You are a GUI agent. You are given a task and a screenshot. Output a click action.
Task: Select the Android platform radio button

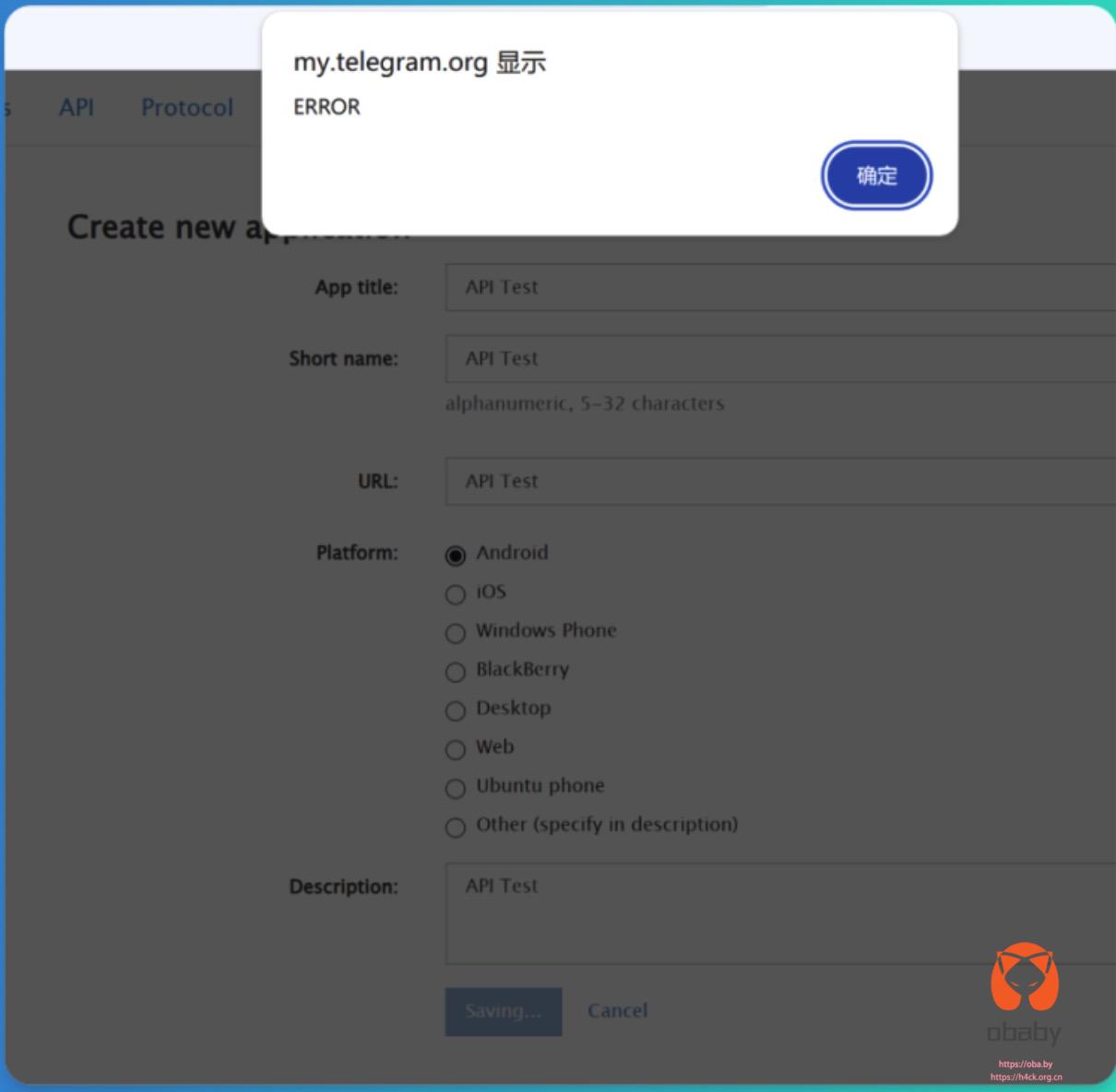point(456,555)
